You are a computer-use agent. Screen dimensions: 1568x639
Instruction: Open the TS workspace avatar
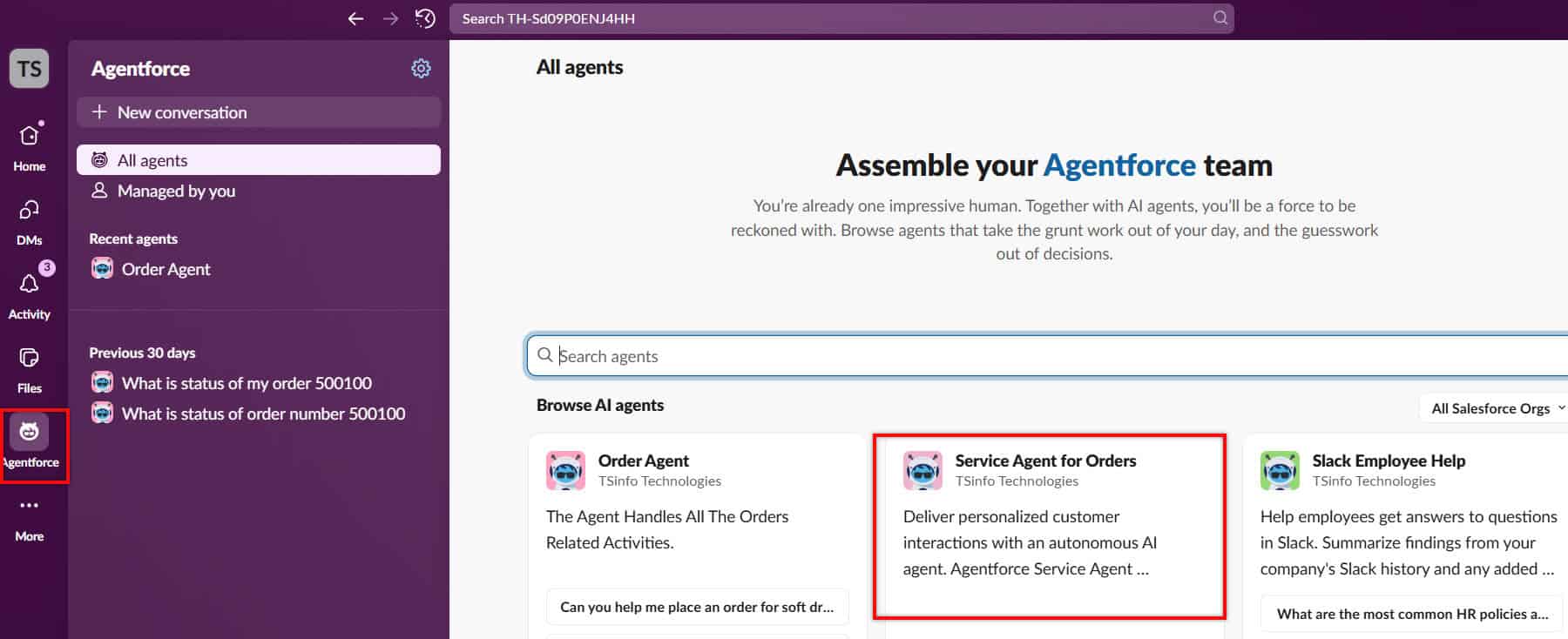pos(29,69)
